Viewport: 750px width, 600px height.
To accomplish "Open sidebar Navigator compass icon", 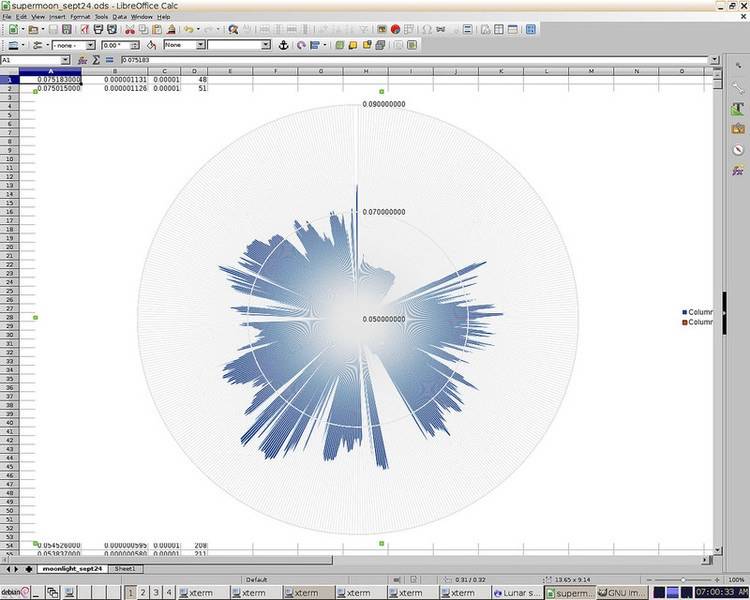I will [738, 150].
